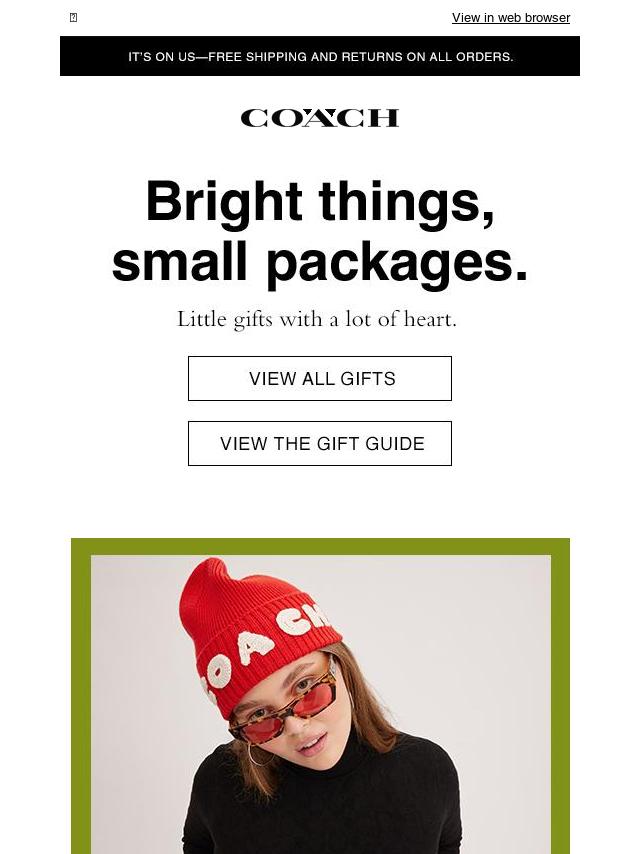The width and height of the screenshot is (640, 854).
Task: Click the white letter C patch near the beanie cuff's right edge
Action: (x=294, y=621)
